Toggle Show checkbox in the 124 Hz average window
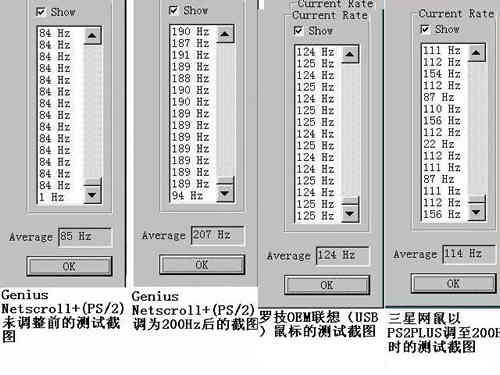 298,31
